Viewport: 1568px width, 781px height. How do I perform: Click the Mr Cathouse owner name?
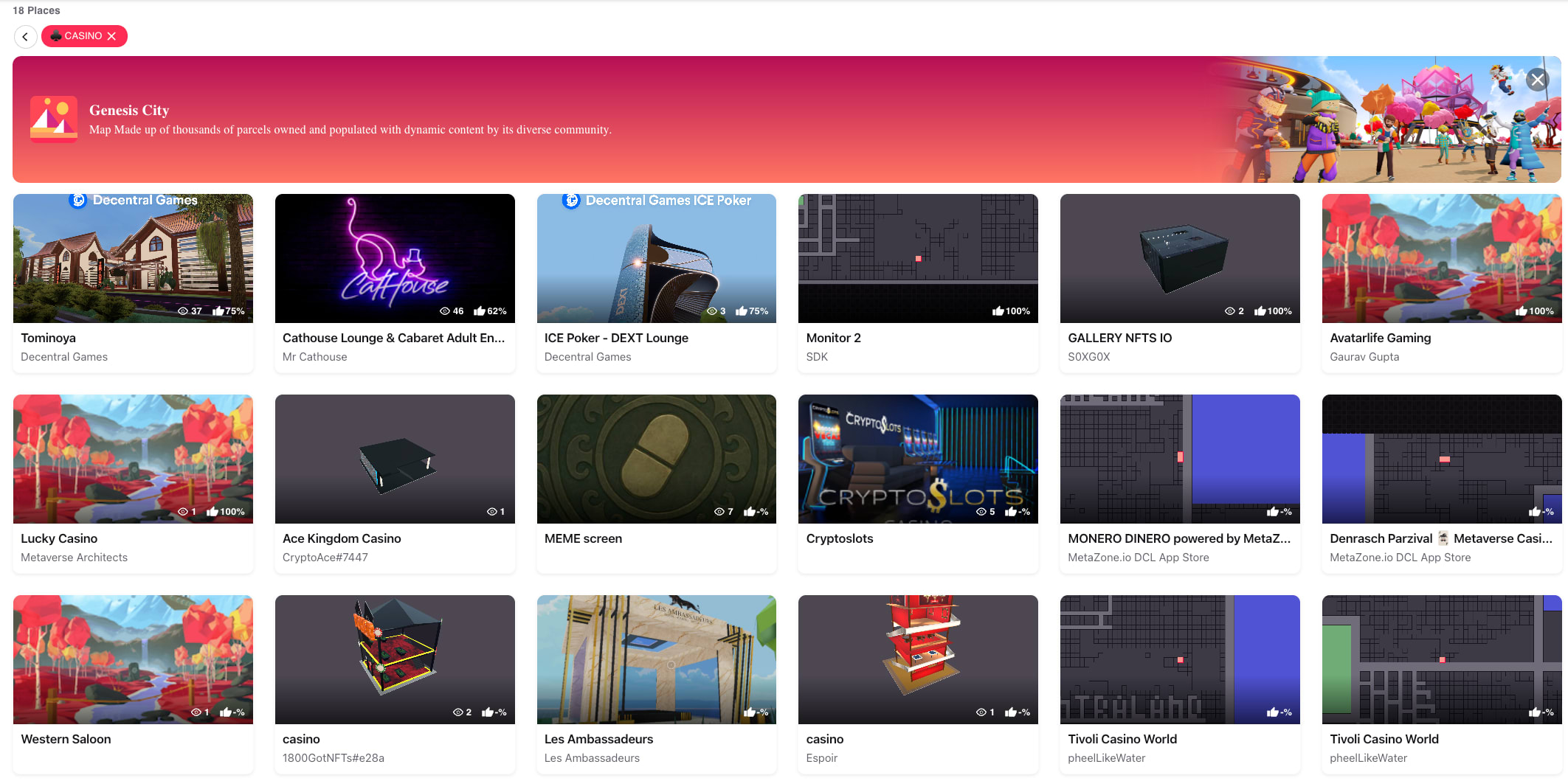[314, 357]
